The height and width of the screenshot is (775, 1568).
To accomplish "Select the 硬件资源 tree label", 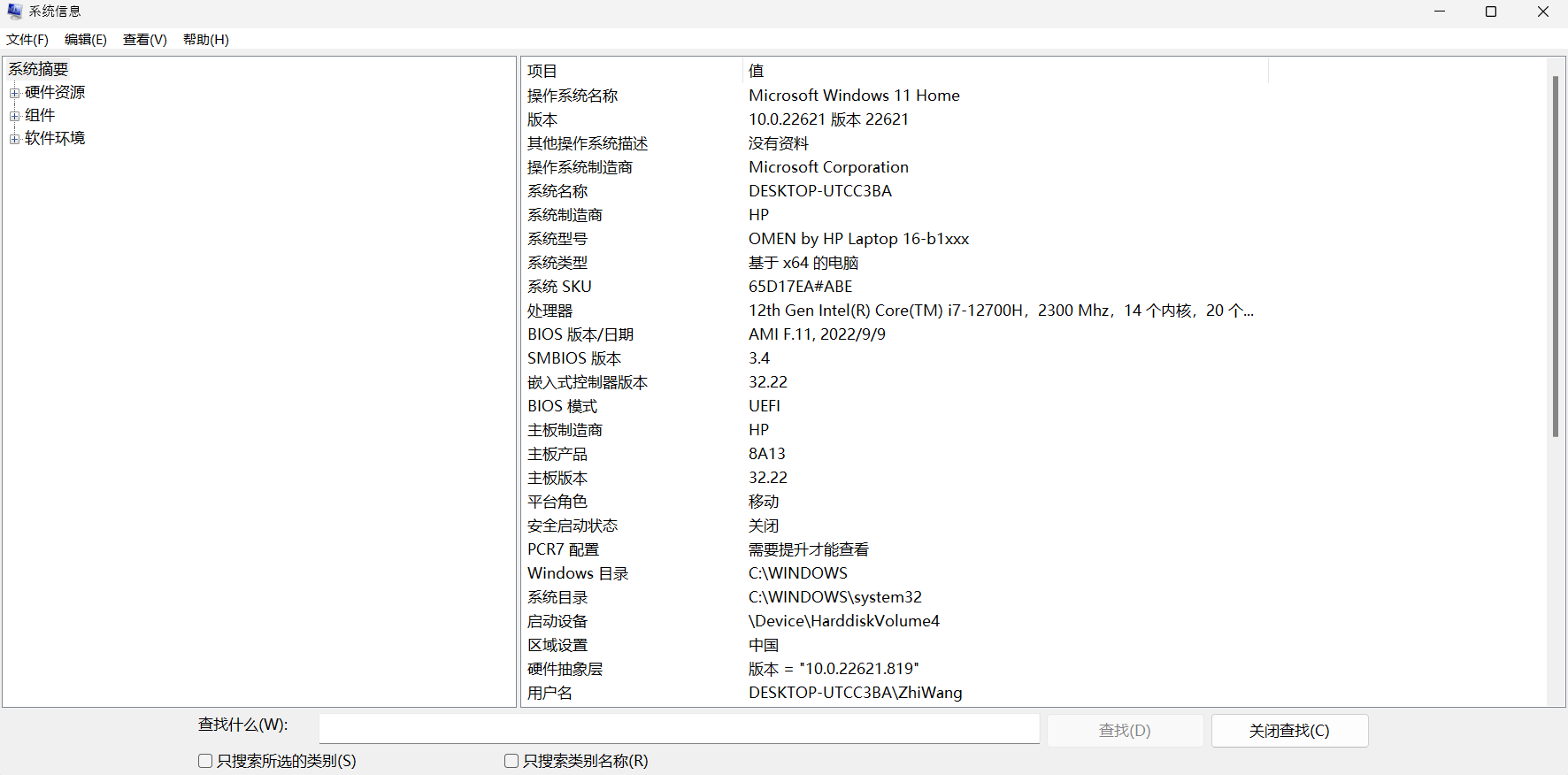I will (x=55, y=92).
